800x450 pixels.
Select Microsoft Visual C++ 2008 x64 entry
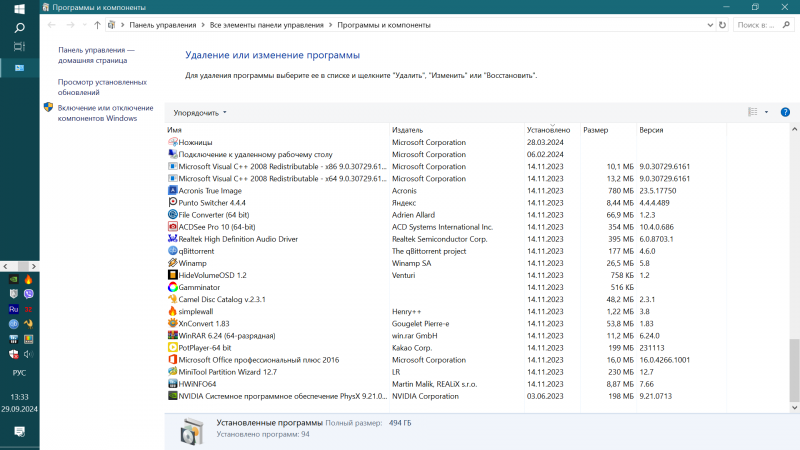click(x=446, y=179)
